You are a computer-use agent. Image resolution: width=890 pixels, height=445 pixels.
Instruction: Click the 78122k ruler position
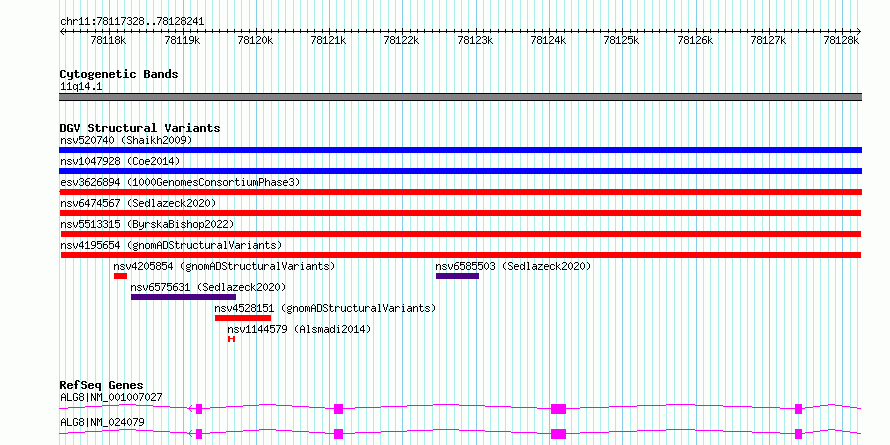coord(401,40)
